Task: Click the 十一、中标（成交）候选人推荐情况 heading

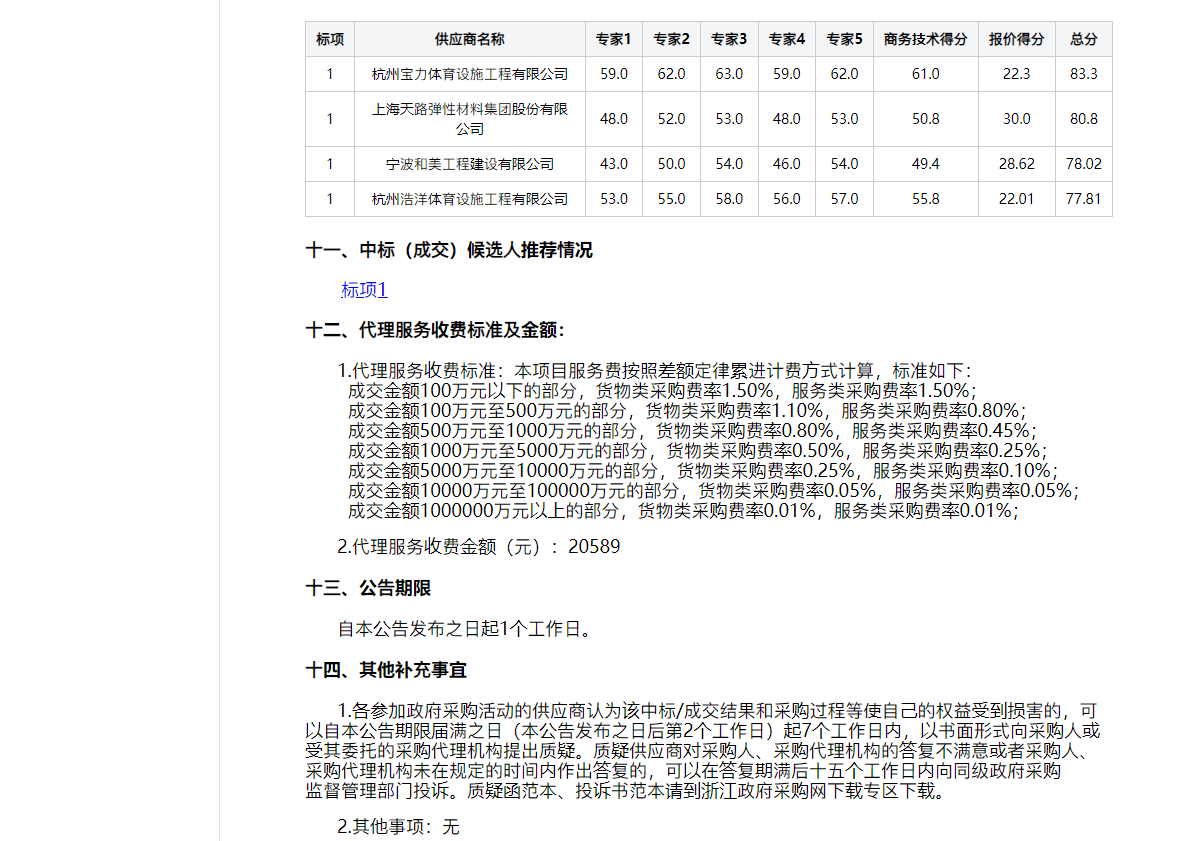Action: (x=449, y=250)
